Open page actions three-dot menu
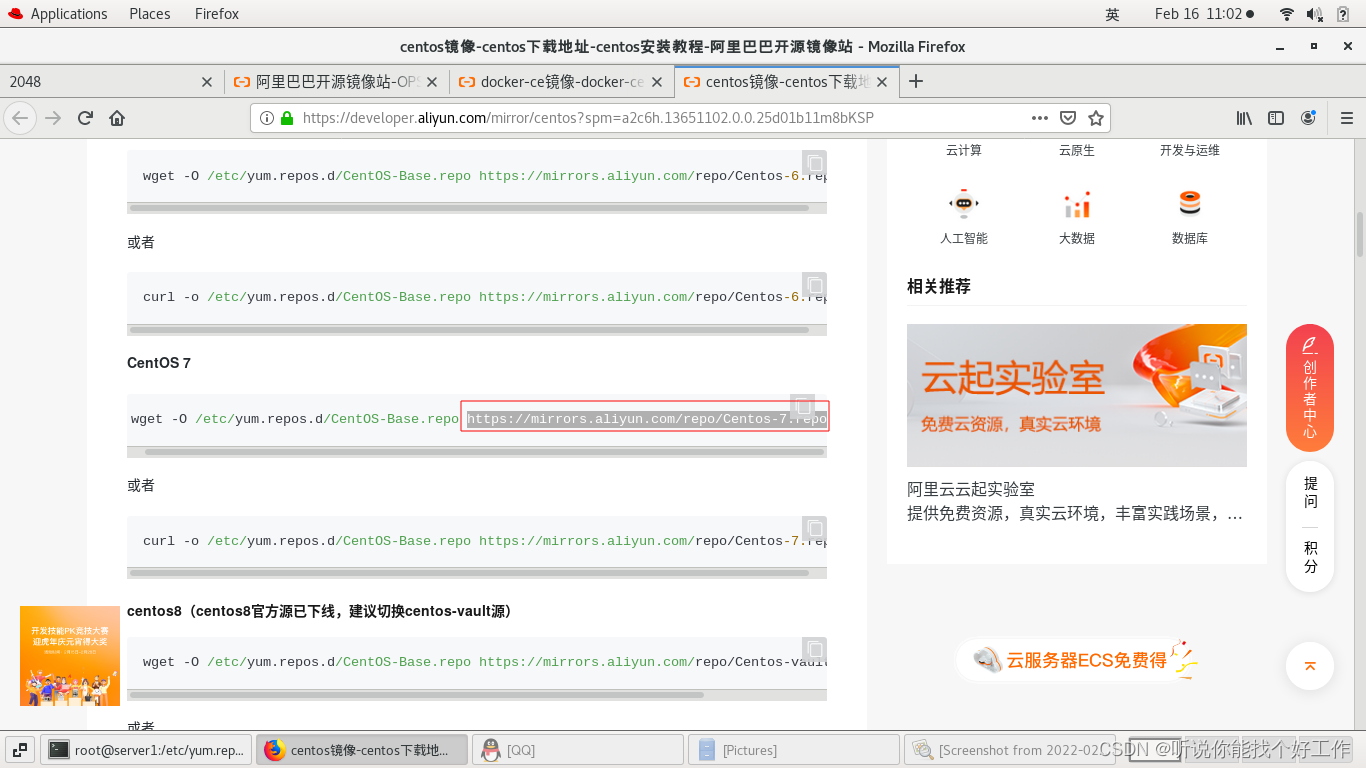1366x768 pixels. [x=1040, y=118]
